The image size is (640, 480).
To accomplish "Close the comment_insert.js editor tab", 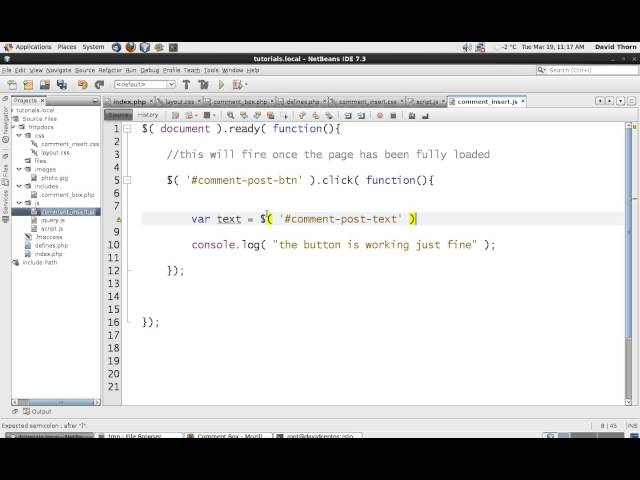I will point(523,101).
